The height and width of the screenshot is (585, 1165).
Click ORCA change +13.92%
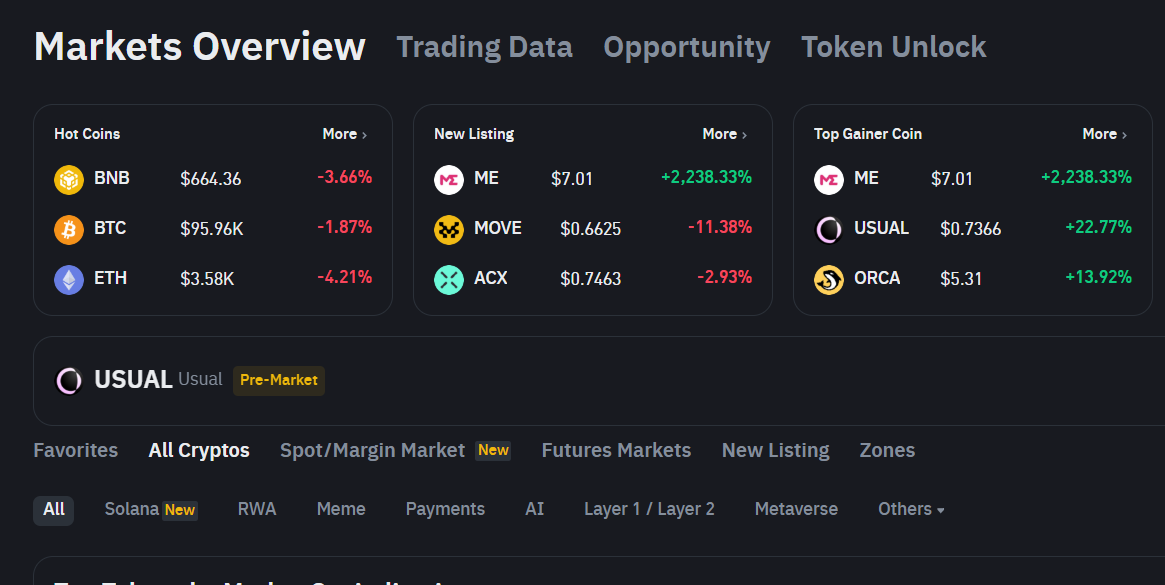click(x=1099, y=277)
